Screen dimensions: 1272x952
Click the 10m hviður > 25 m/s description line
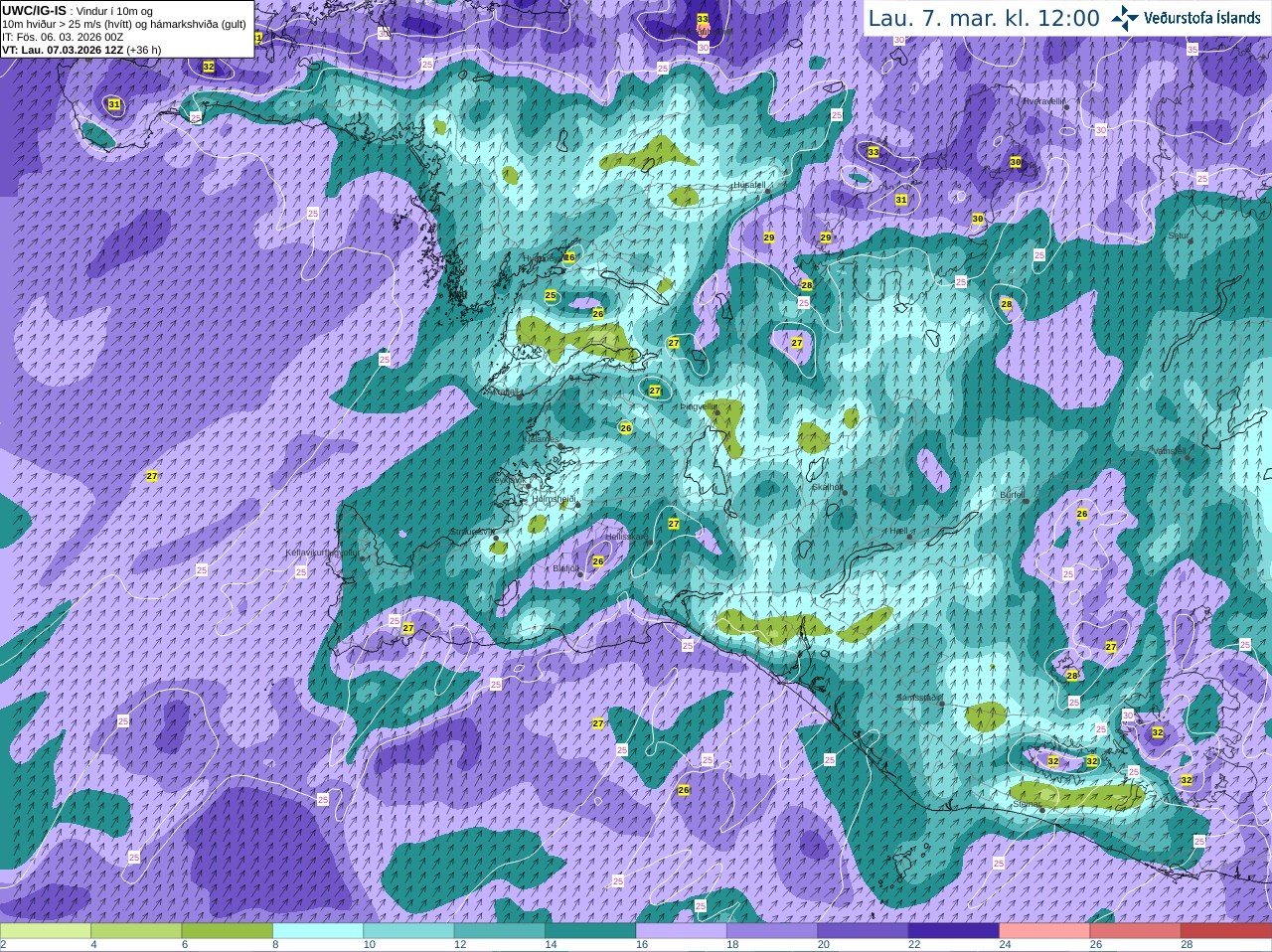click(x=124, y=24)
